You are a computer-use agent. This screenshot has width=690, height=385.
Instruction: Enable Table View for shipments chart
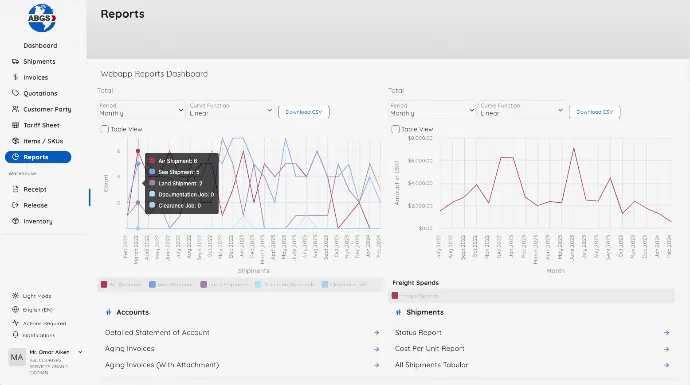tap(105, 129)
